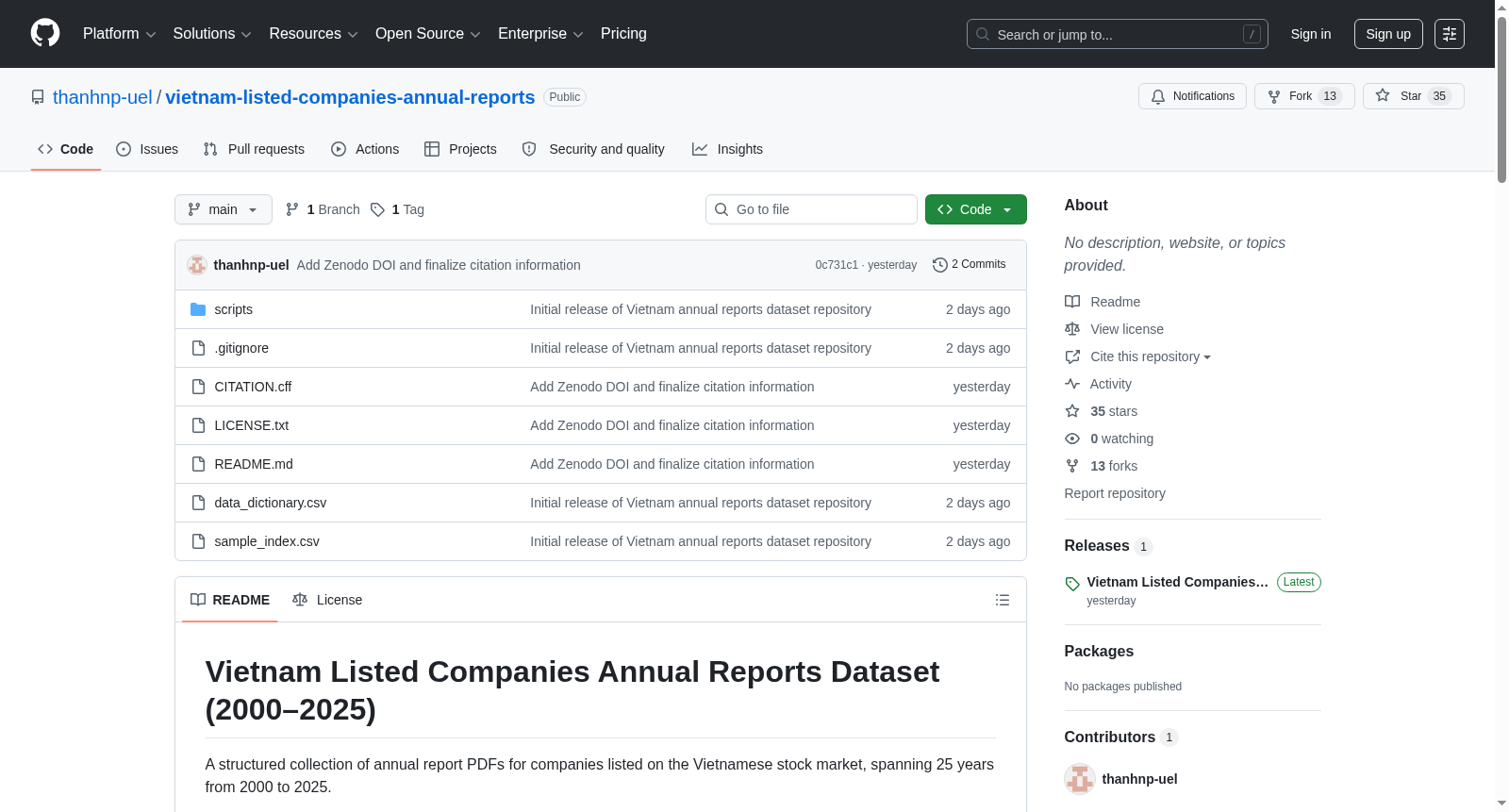The width and height of the screenshot is (1509, 812).
Task: Open appearance settings icon in header
Action: [x=1450, y=34]
